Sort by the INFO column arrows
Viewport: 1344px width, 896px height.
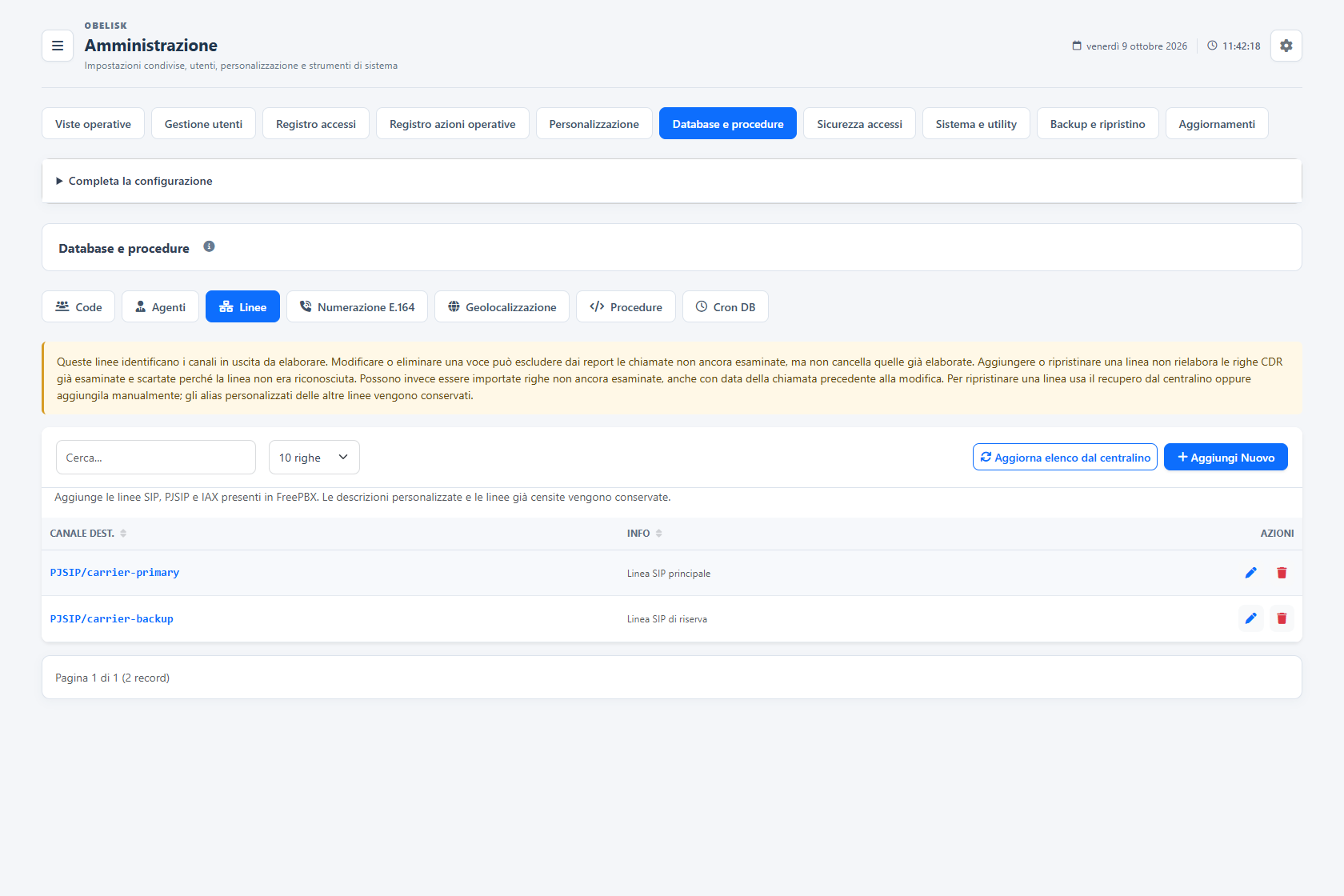(x=658, y=534)
